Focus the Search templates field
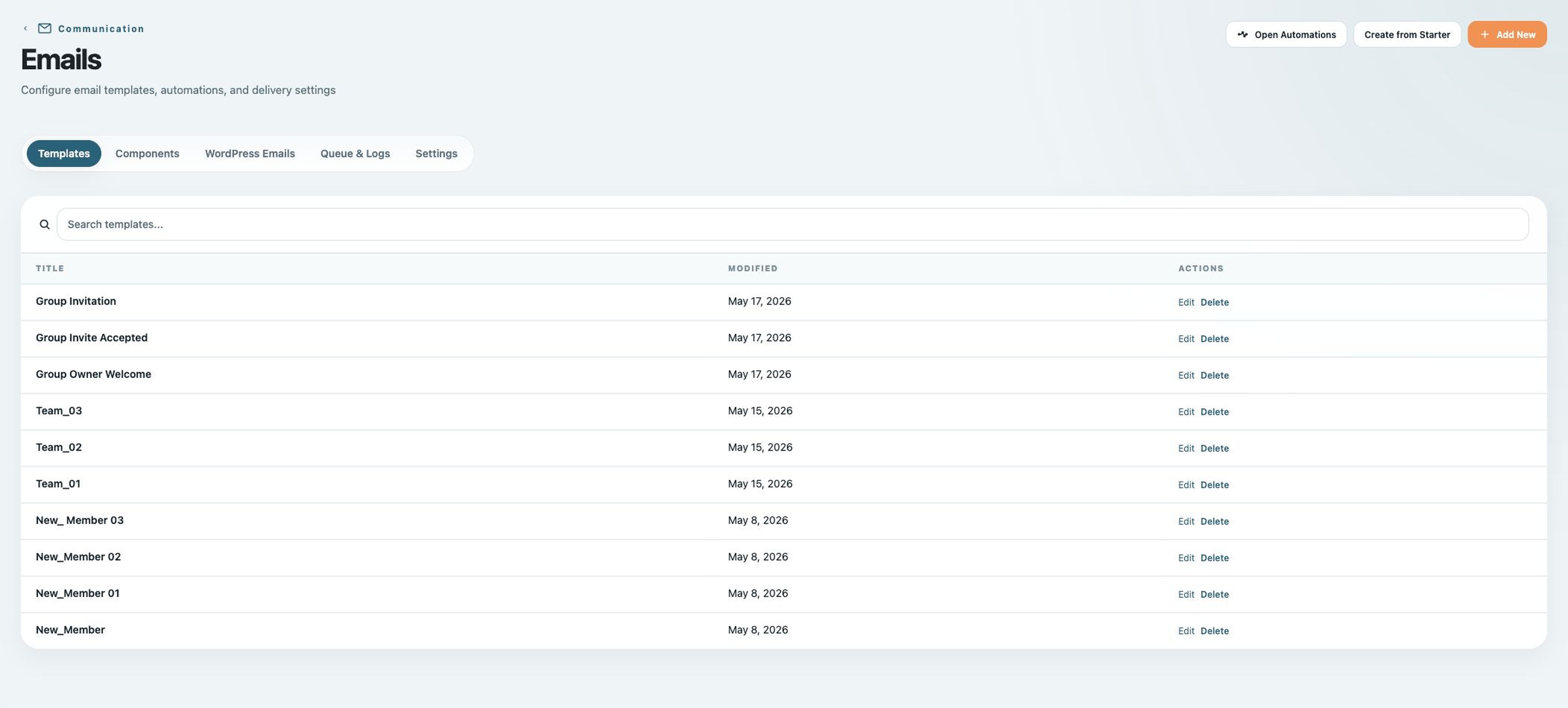 (793, 225)
